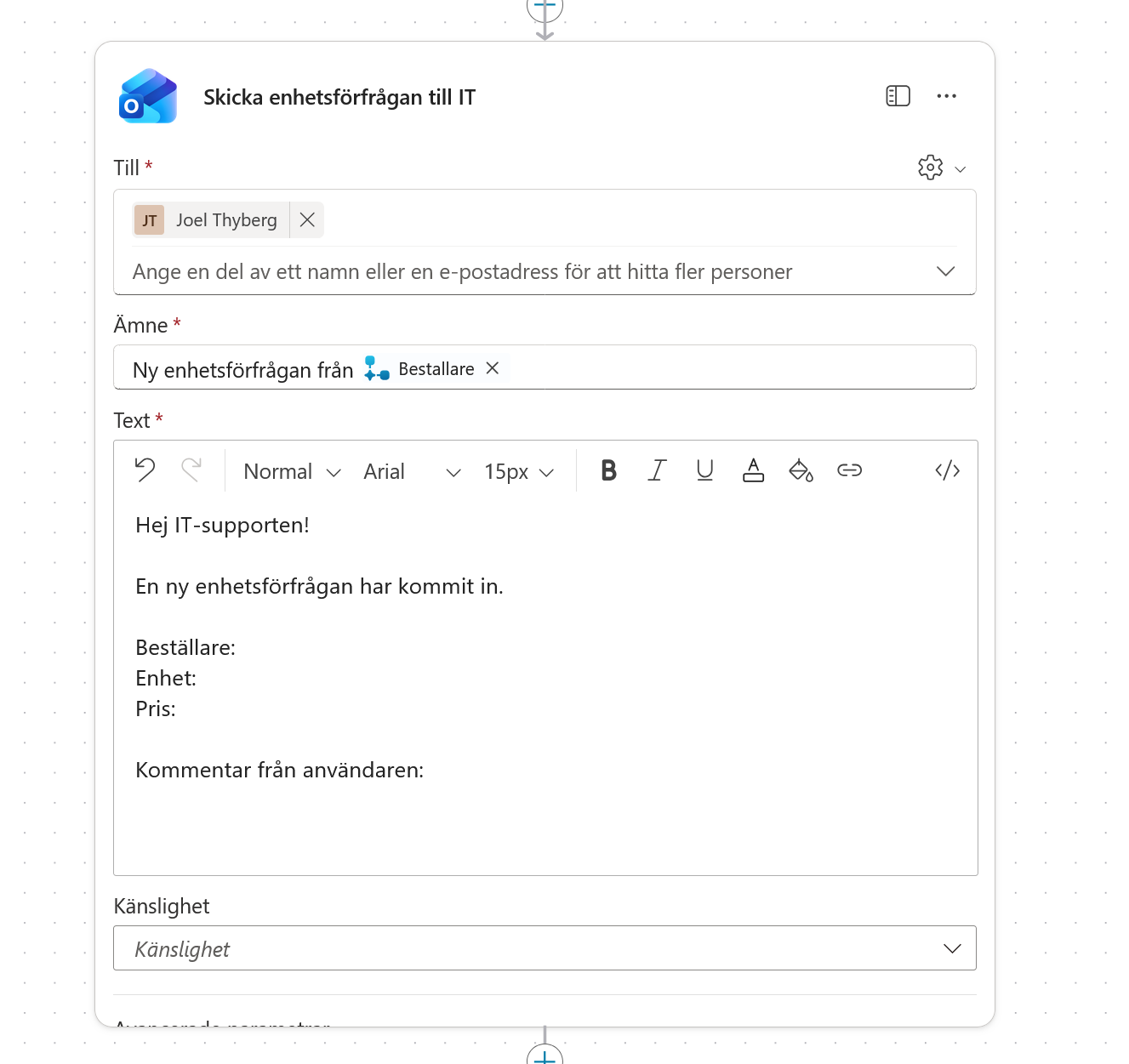
Task: Open the Normal paragraph style dropdown
Action: pyautogui.click(x=292, y=471)
